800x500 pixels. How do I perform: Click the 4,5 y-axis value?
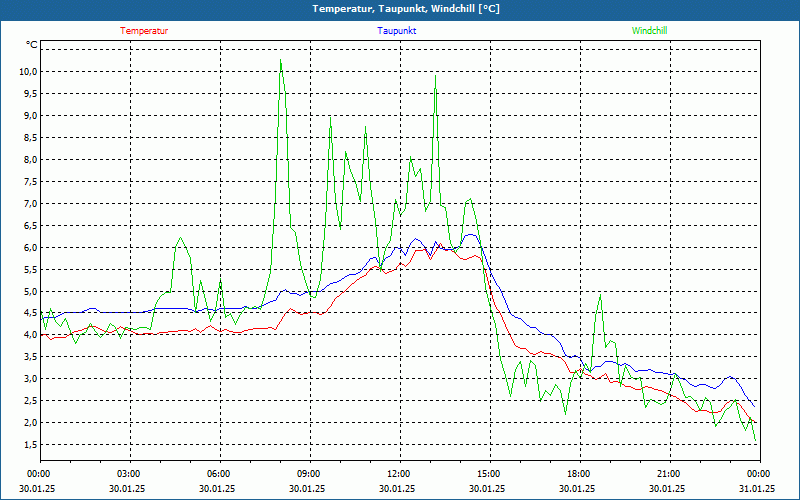point(30,313)
